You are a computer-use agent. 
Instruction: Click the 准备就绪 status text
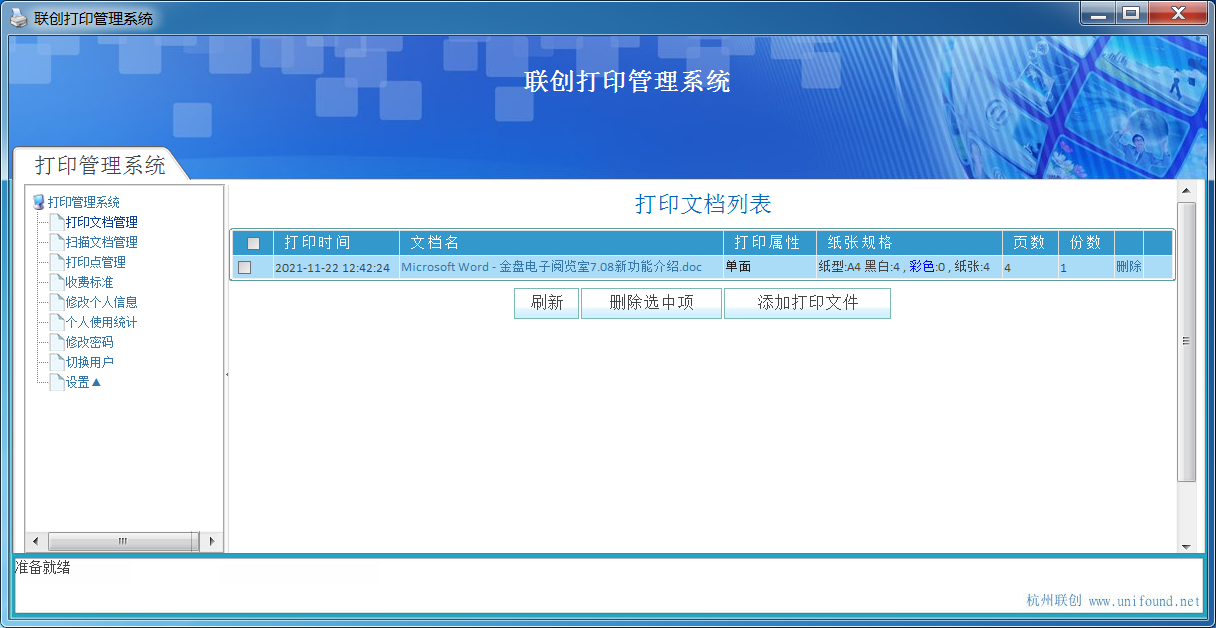tap(43, 568)
